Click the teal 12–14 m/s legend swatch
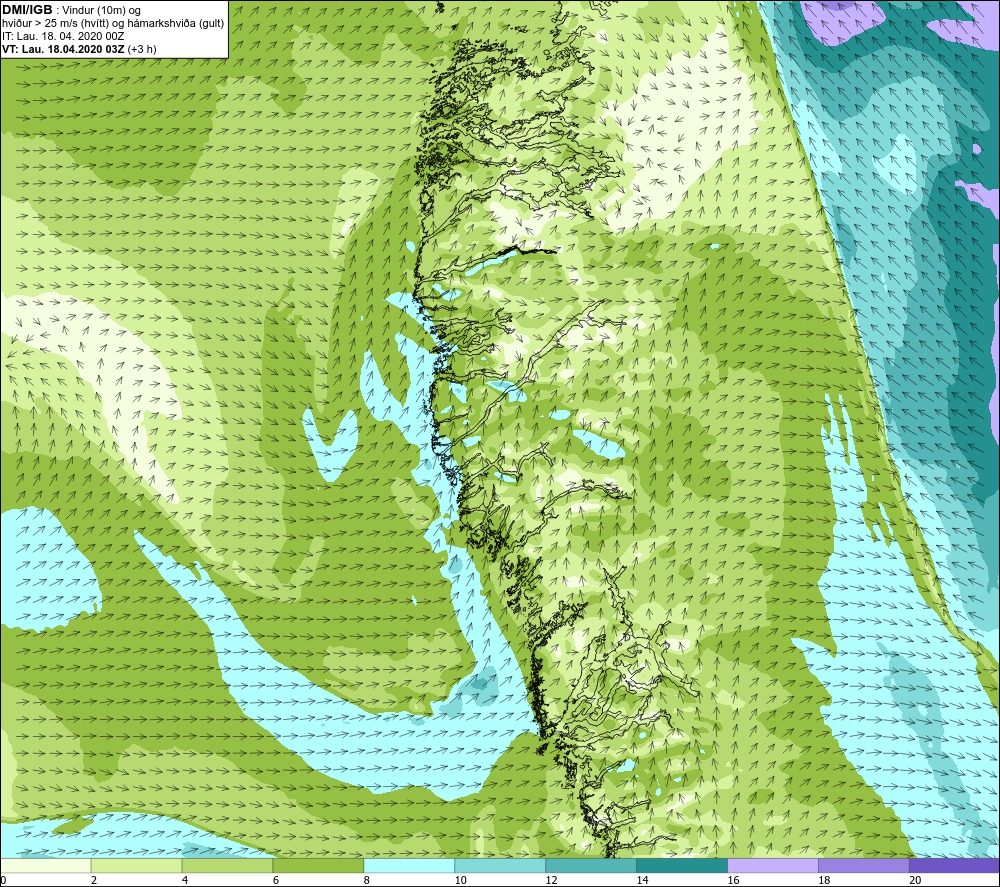The height and width of the screenshot is (887, 1000). [591, 866]
